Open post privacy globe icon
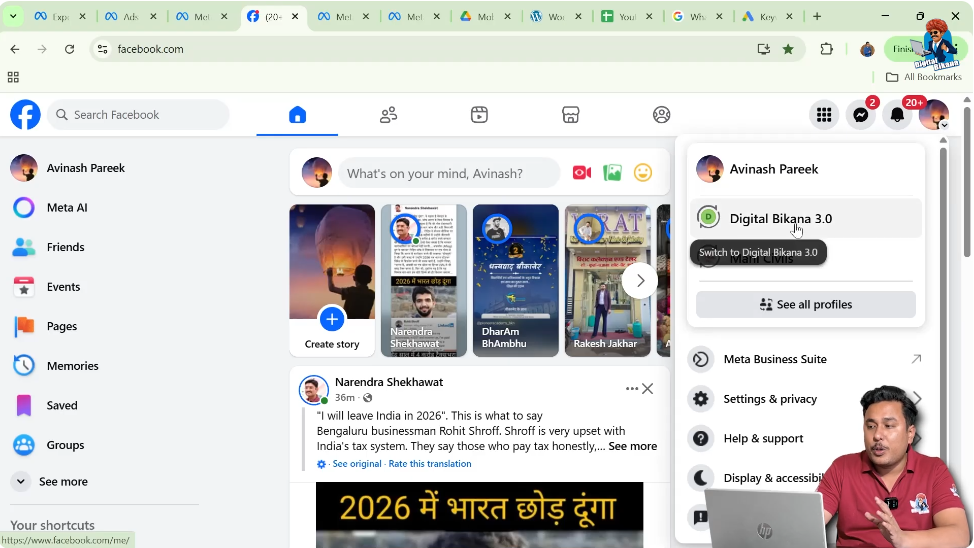This screenshot has width=974, height=548. coord(368,398)
